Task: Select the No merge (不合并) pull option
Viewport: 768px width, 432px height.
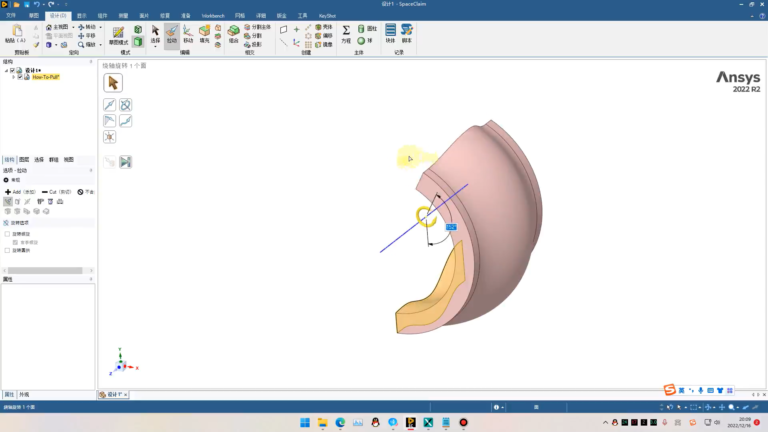Action: [86, 192]
